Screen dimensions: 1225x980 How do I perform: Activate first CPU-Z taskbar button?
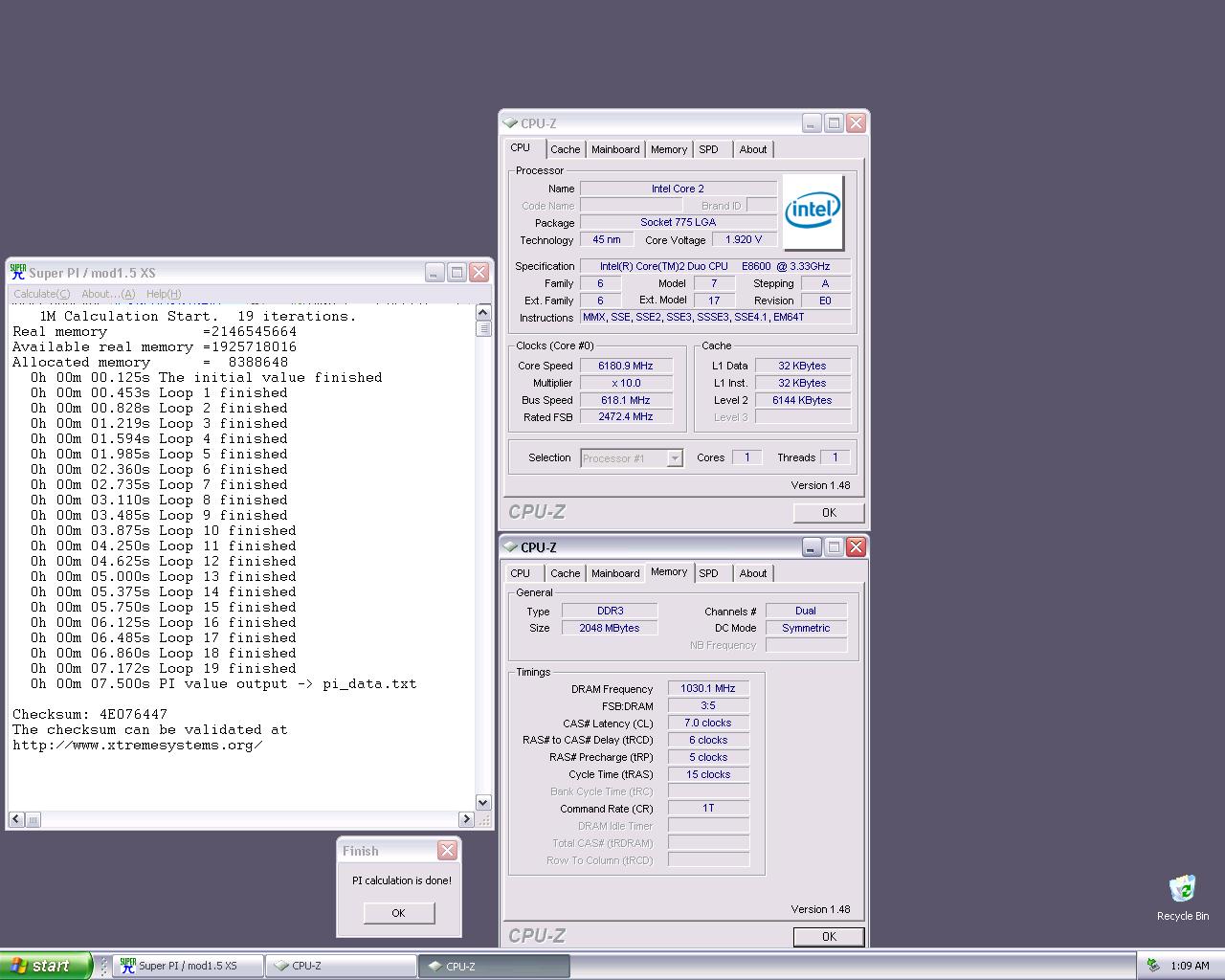pos(341,966)
